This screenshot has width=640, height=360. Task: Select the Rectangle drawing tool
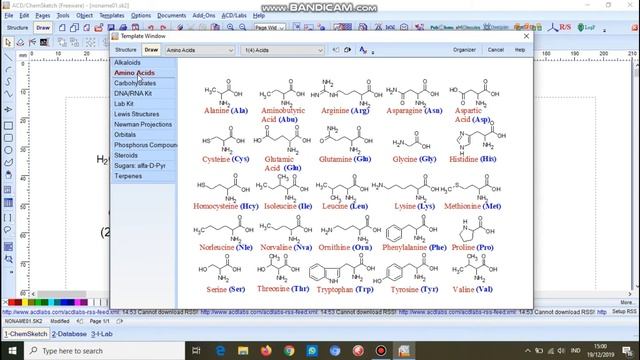tap(8, 126)
